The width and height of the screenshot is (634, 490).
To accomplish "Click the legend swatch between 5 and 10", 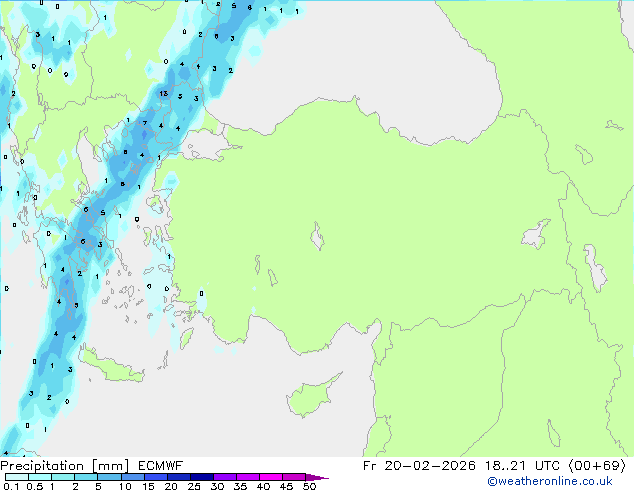I will 109,477.
